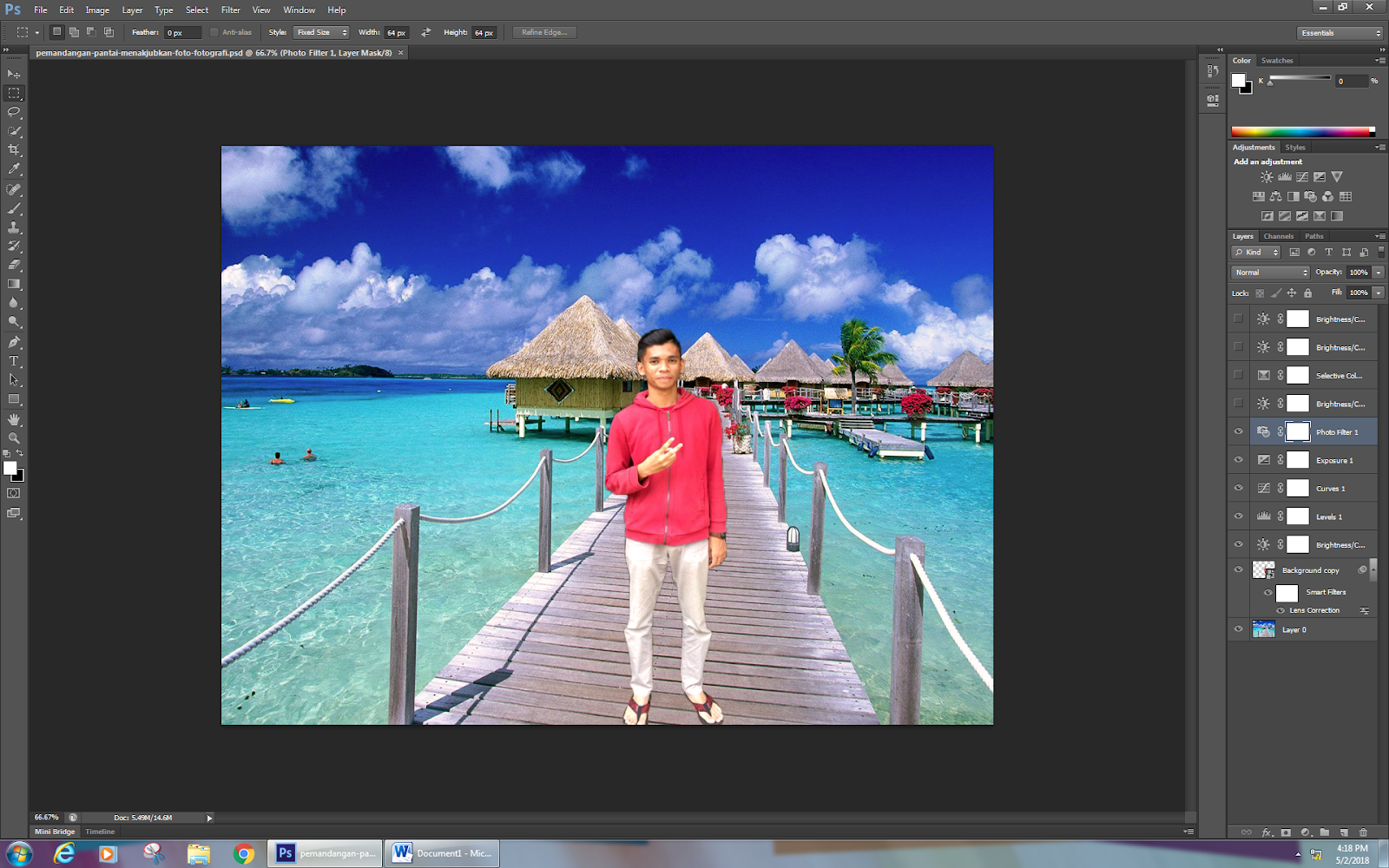Select the Gradient tool
1389x868 pixels.
[13, 282]
